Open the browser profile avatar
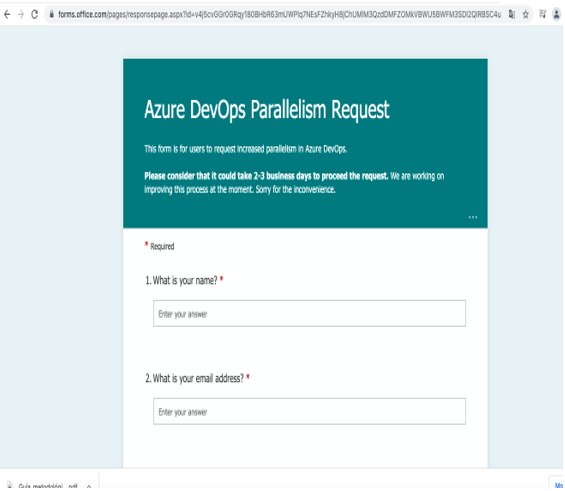The height and width of the screenshot is (491, 565). pyautogui.click(x=557, y=14)
